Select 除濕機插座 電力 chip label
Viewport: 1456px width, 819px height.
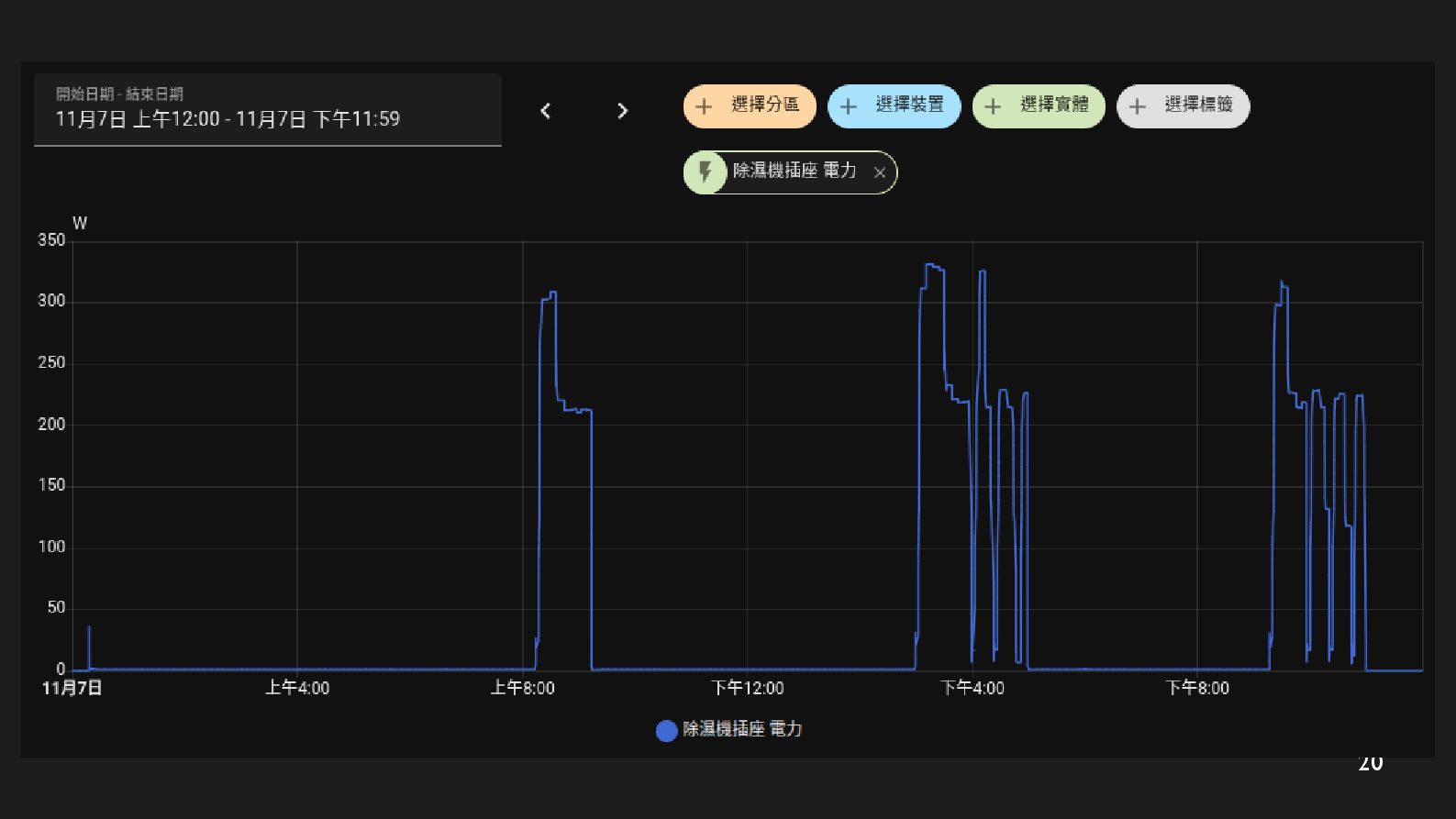pyautogui.click(x=795, y=172)
